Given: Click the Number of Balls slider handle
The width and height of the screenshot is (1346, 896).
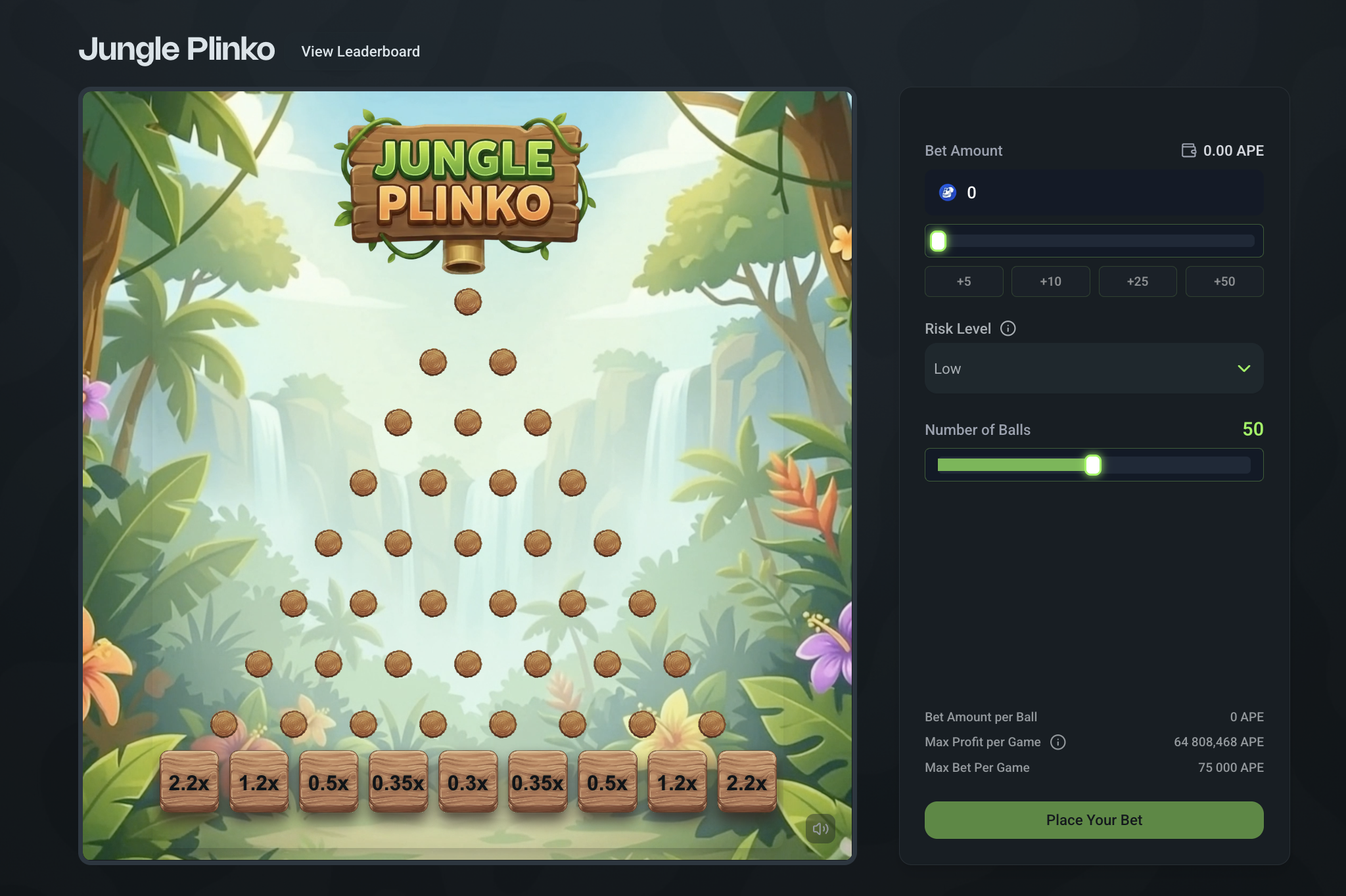Looking at the screenshot, I should point(1092,465).
